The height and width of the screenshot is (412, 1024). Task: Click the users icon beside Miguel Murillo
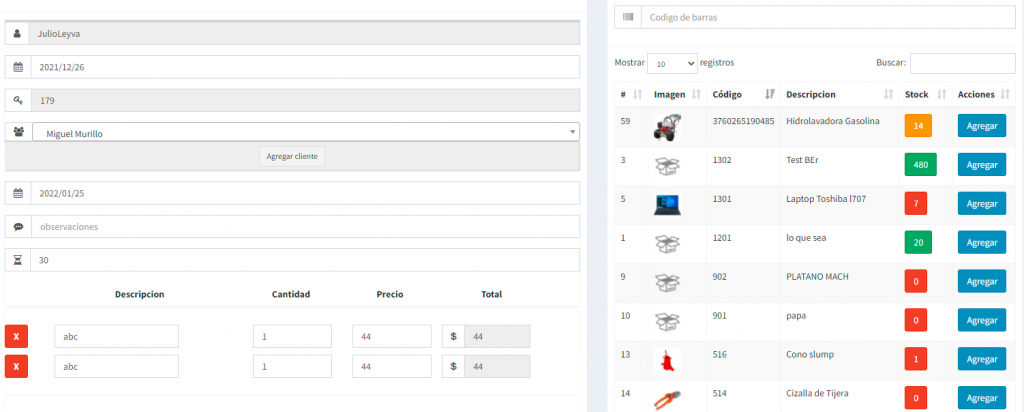tap(18, 132)
